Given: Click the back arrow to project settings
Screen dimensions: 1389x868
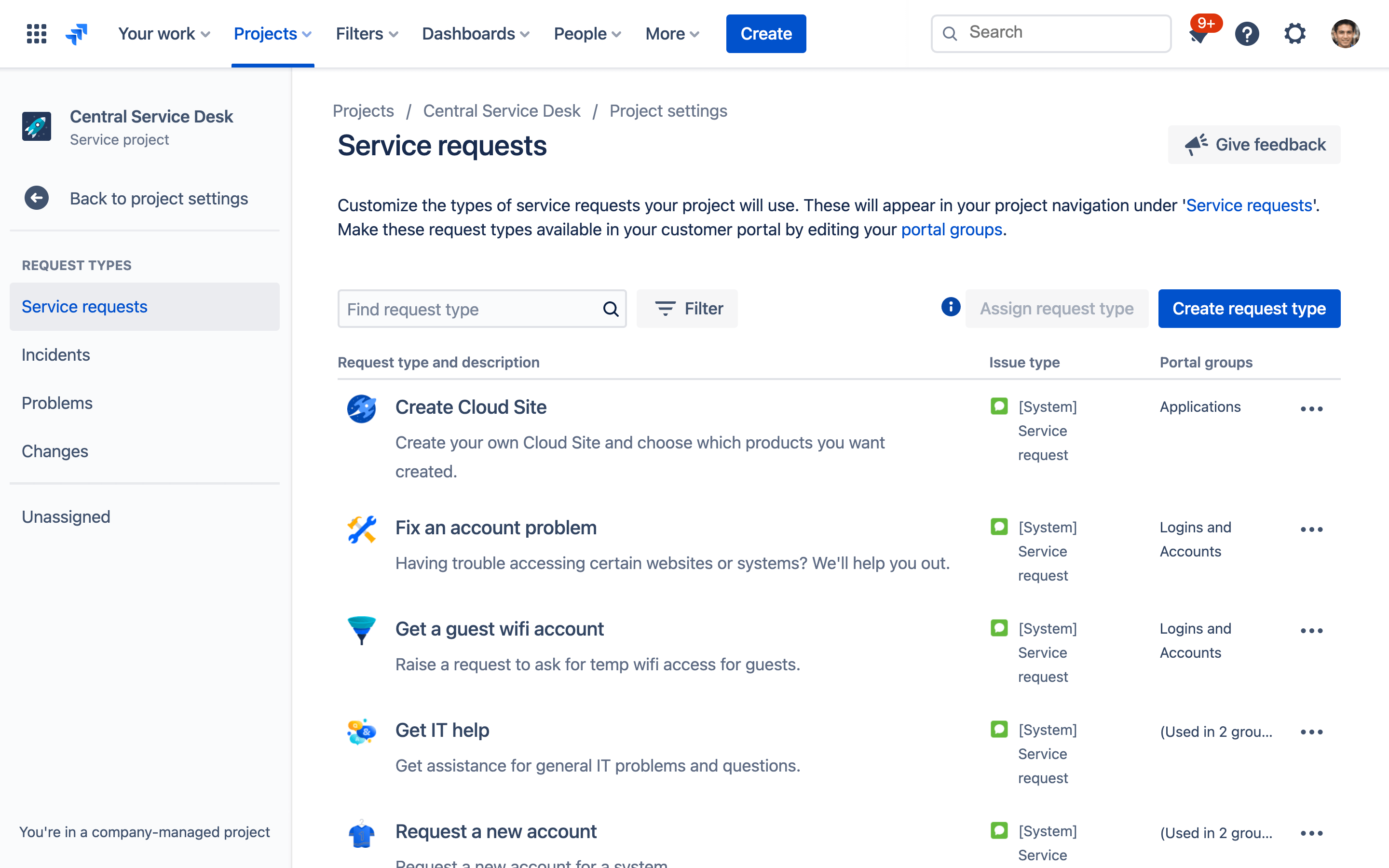Looking at the screenshot, I should (37, 198).
